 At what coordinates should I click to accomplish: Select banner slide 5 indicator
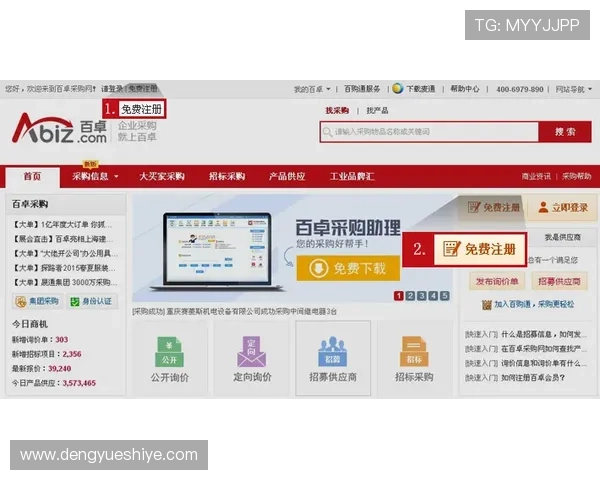pos(445,296)
